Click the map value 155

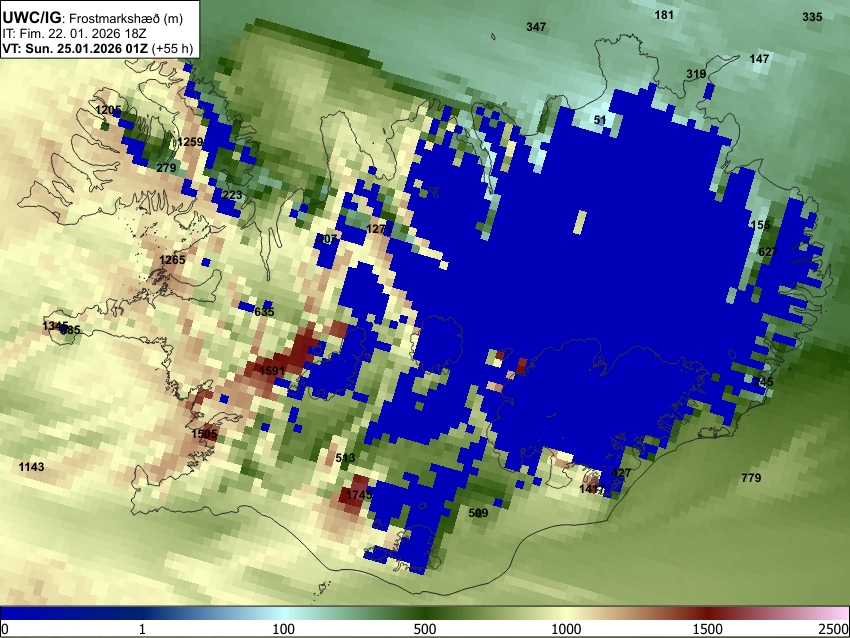click(760, 224)
